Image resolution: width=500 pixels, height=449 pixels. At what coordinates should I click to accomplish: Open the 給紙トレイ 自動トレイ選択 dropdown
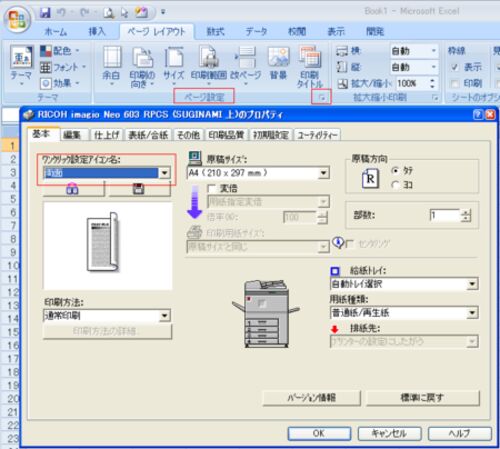click(472, 284)
